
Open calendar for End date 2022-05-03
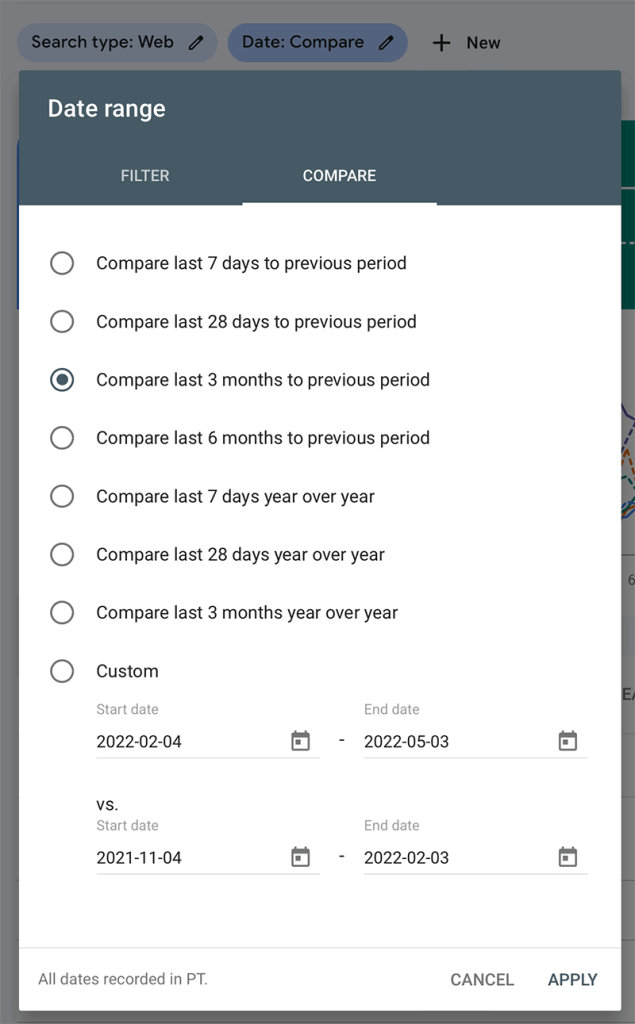(568, 741)
